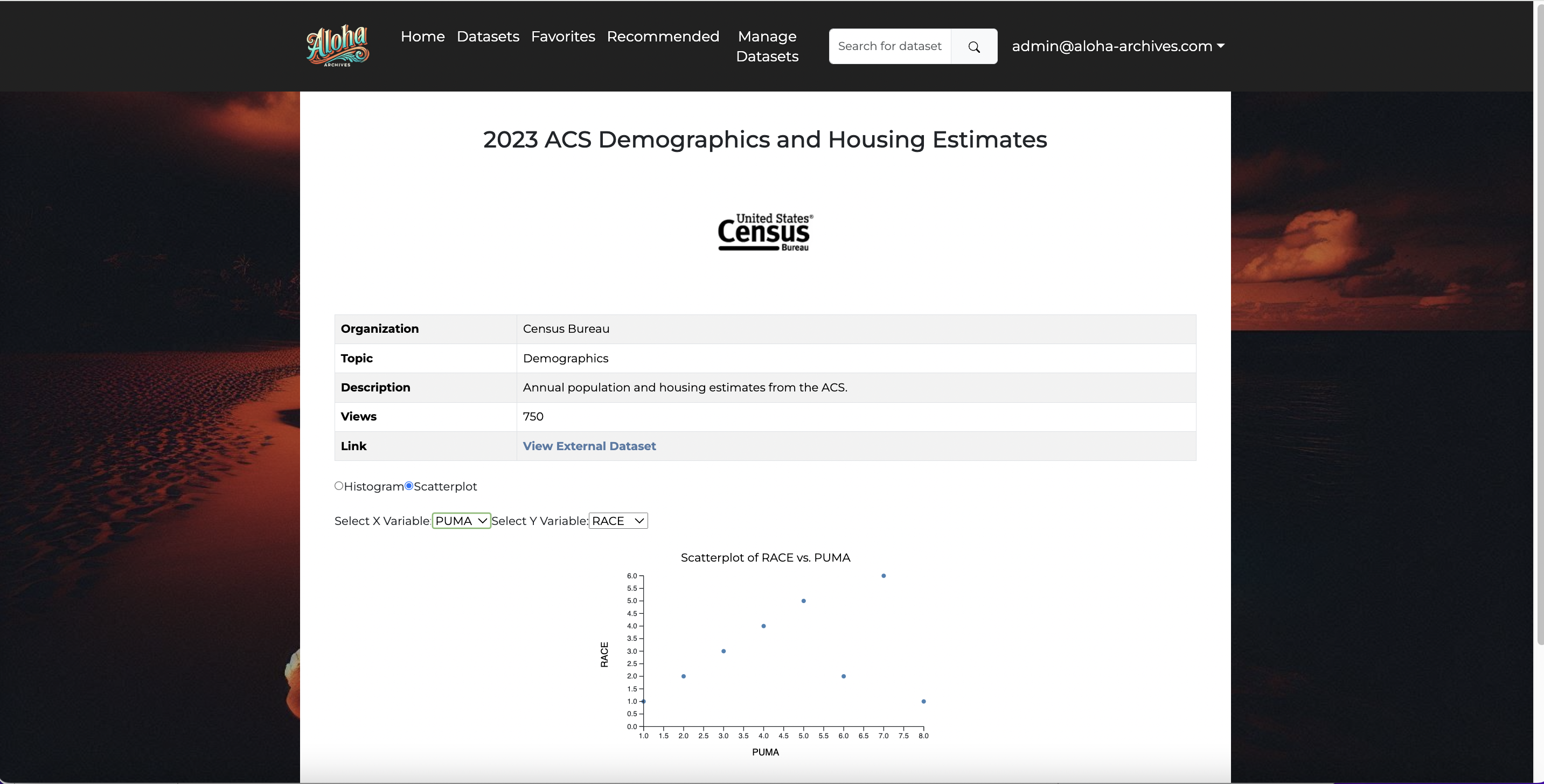The width and height of the screenshot is (1544, 784).
Task: Click the Select X Variable label
Action: [383, 521]
